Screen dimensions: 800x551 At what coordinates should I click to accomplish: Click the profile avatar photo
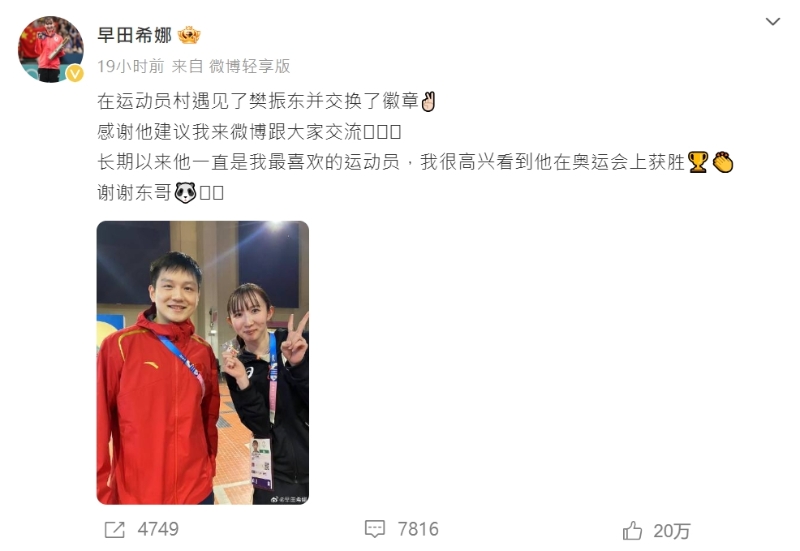(51, 49)
